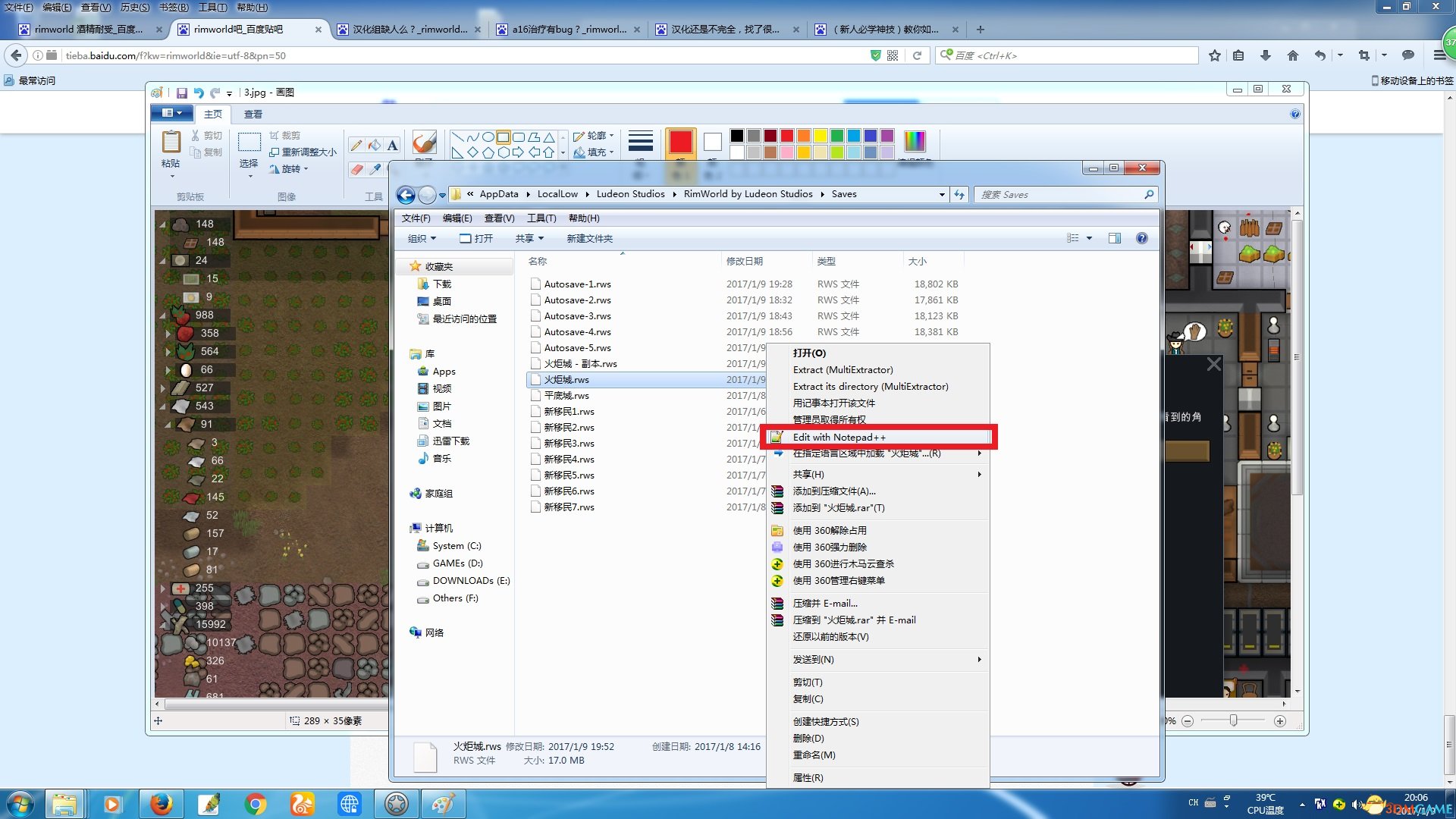Click the Explorer help icon
Screen dimensions: 1456x819
tap(1142, 238)
